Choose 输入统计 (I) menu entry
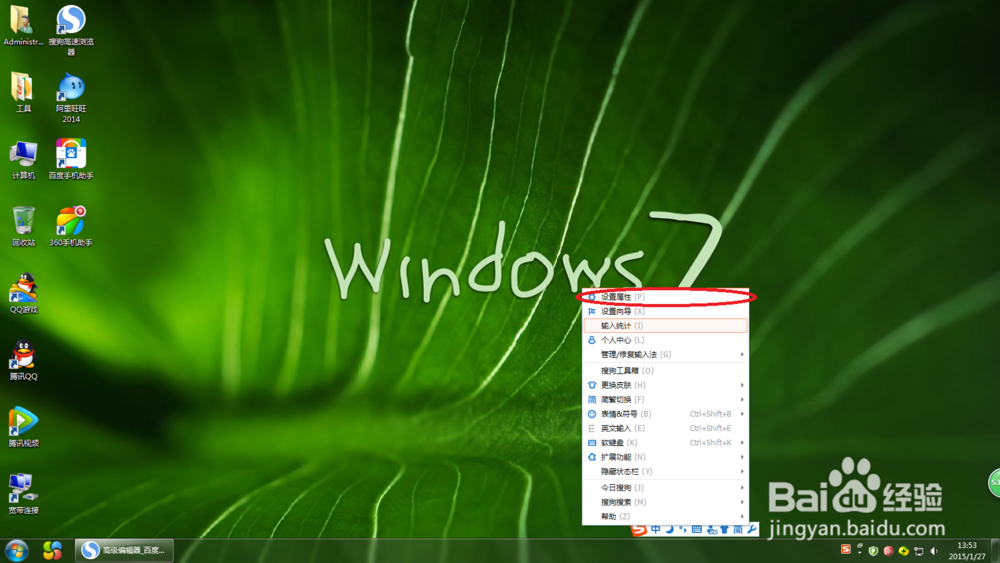 [x=666, y=326]
